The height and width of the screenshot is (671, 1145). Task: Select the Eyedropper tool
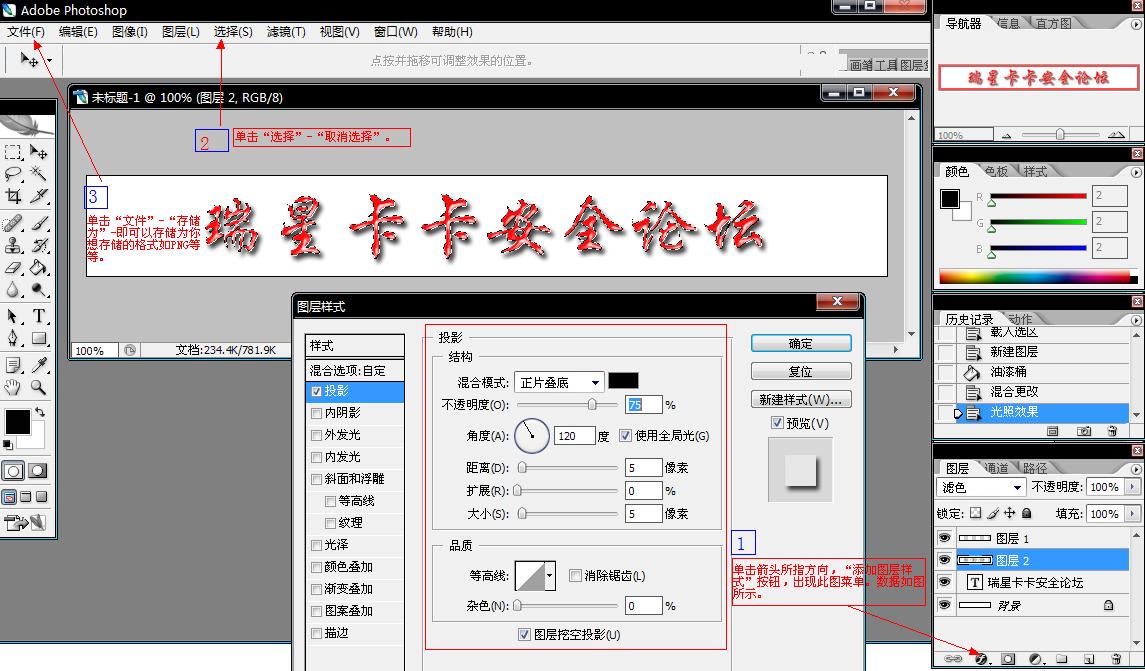(x=39, y=364)
